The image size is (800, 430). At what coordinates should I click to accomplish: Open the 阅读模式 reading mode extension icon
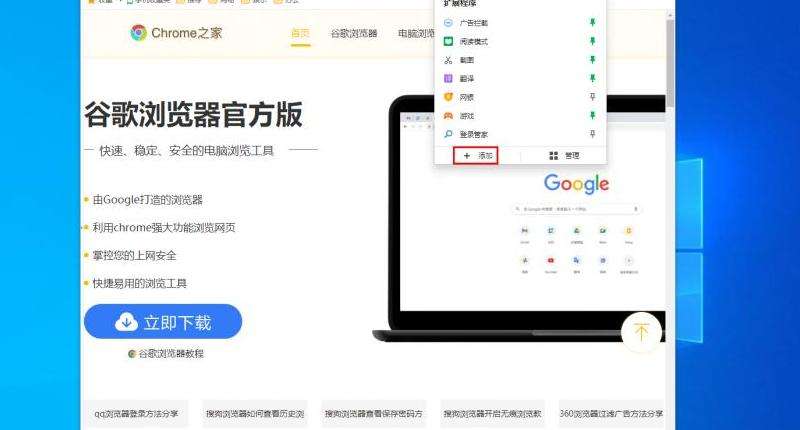tap(448, 41)
